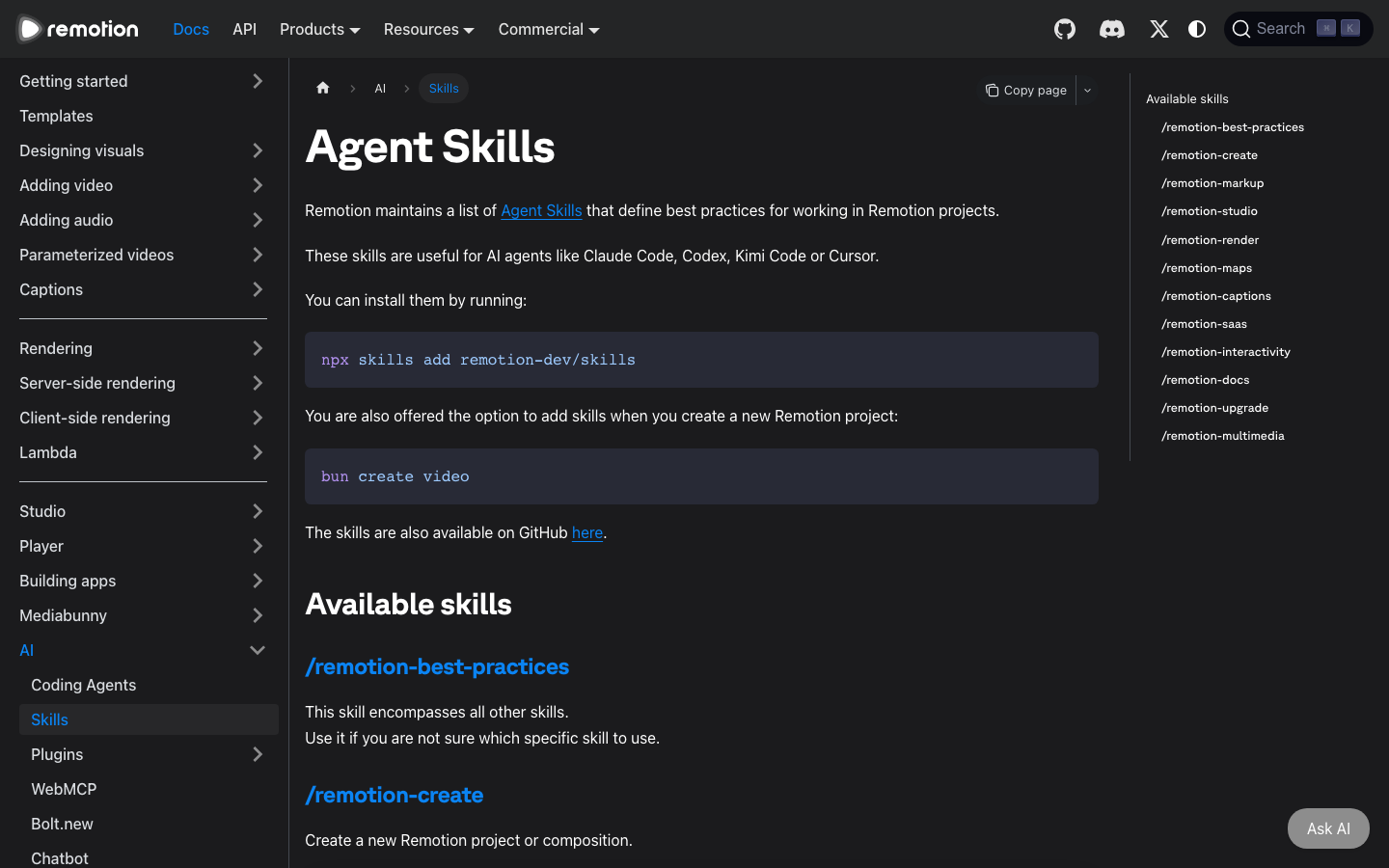Open the GitHub repository icon
The image size is (1389, 868).
coord(1065,29)
